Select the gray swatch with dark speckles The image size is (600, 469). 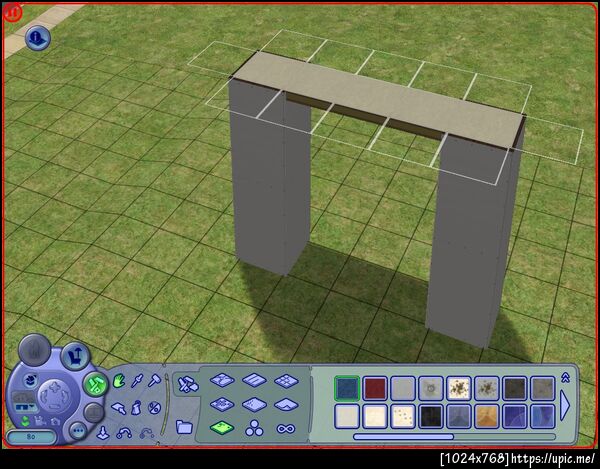tap(487, 388)
